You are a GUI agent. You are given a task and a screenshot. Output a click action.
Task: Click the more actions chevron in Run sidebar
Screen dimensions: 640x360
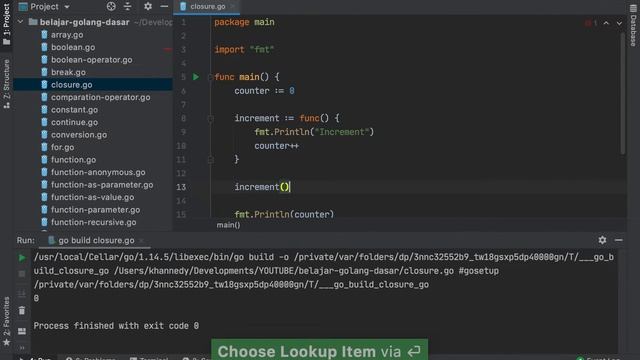click(22, 348)
